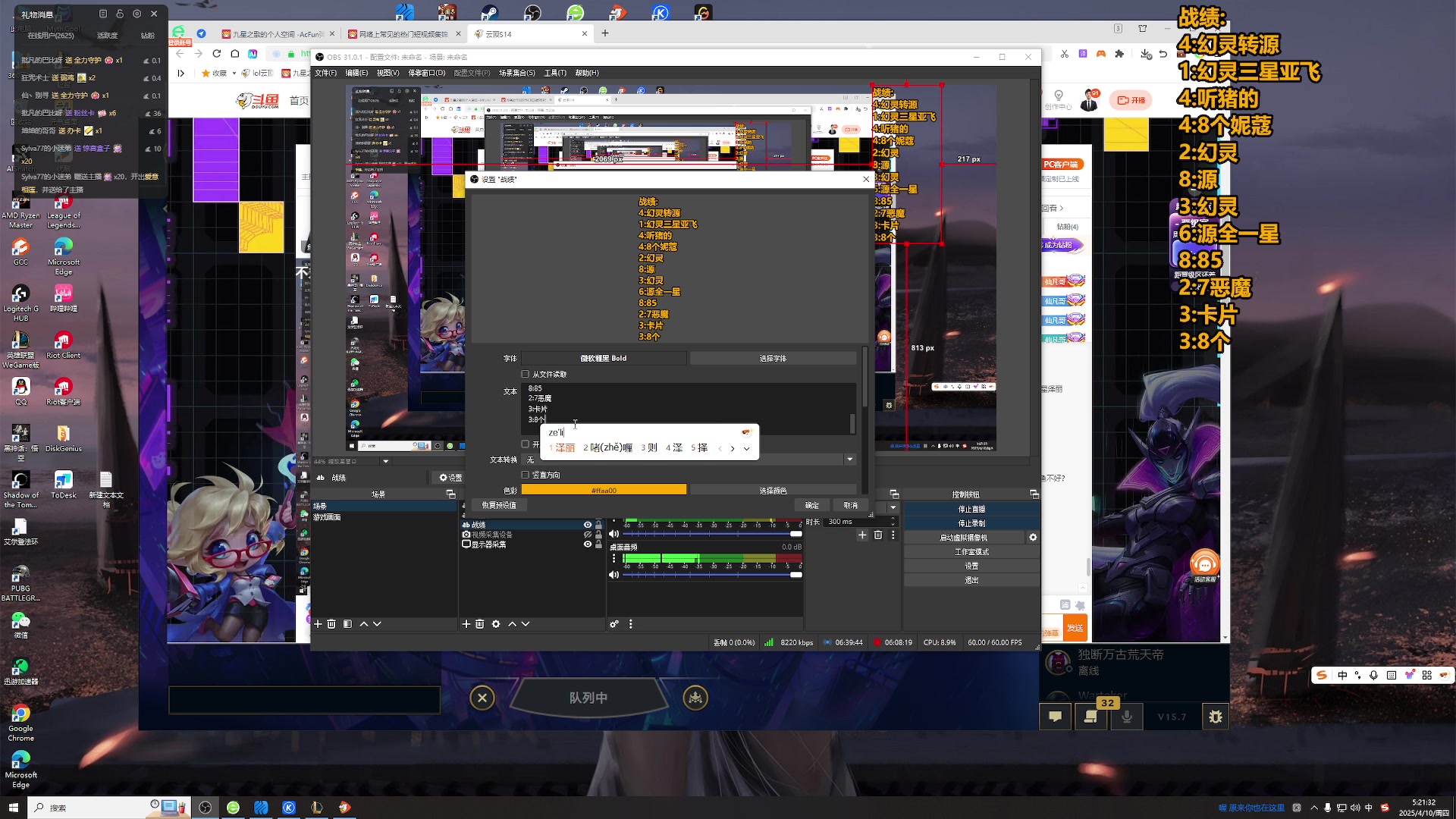Move source down in the sources list

pos(526,624)
